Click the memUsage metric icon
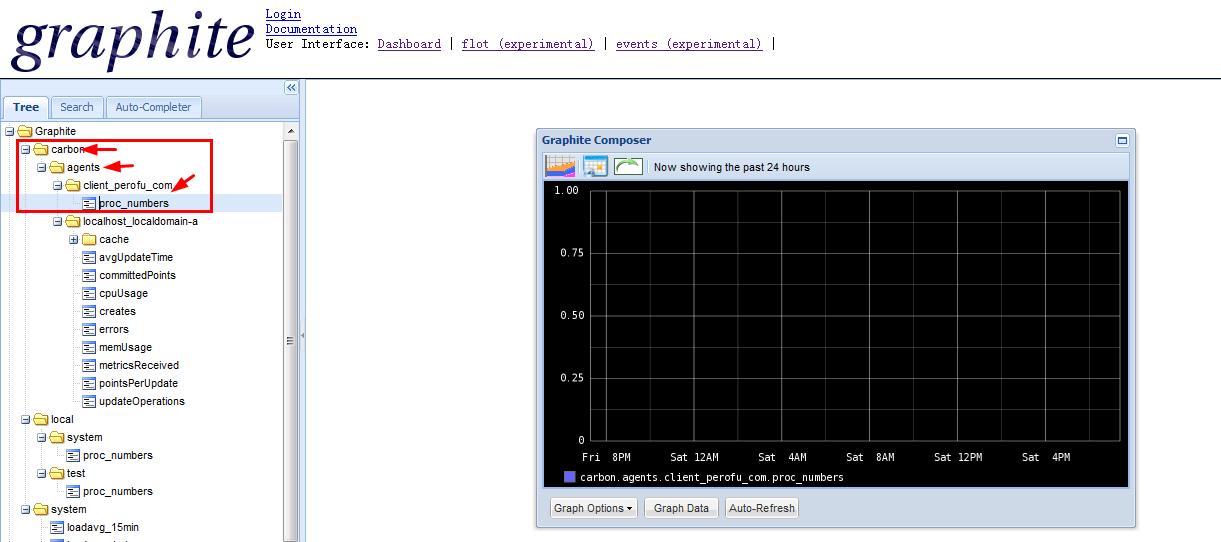This screenshot has height=542, width=1221. click(x=90, y=347)
